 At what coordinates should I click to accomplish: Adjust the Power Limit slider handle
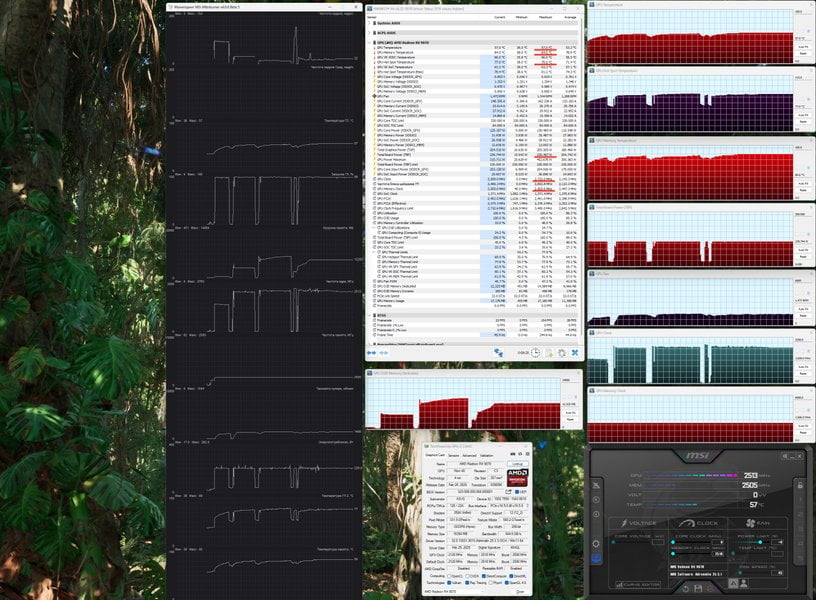click(x=760, y=542)
